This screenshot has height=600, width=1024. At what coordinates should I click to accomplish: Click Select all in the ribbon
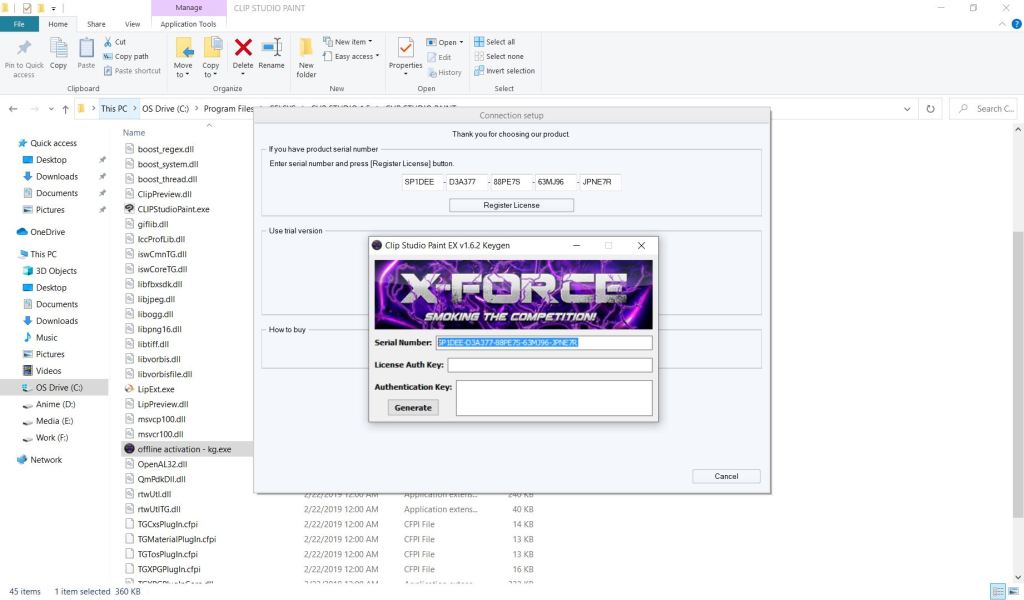point(499,42)
